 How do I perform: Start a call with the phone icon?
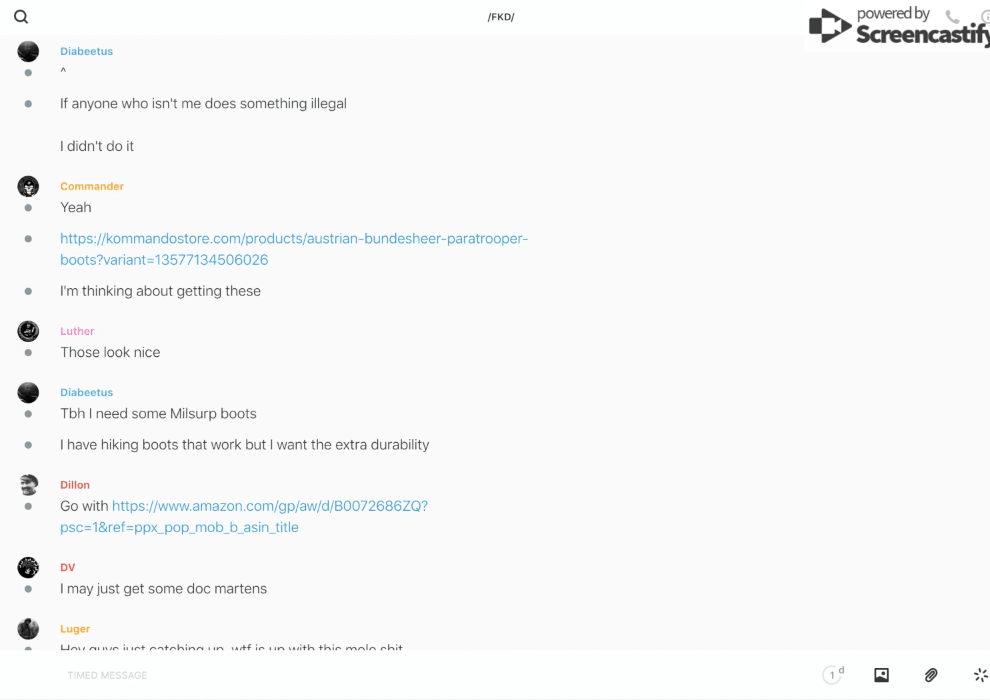click(x=952, y=17)
